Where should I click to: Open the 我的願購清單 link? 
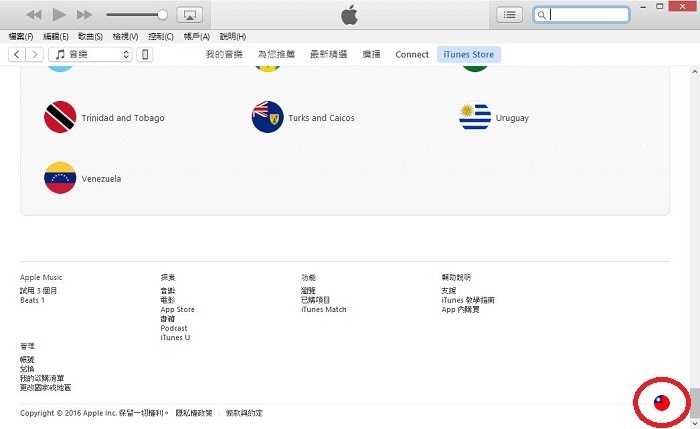42,378
